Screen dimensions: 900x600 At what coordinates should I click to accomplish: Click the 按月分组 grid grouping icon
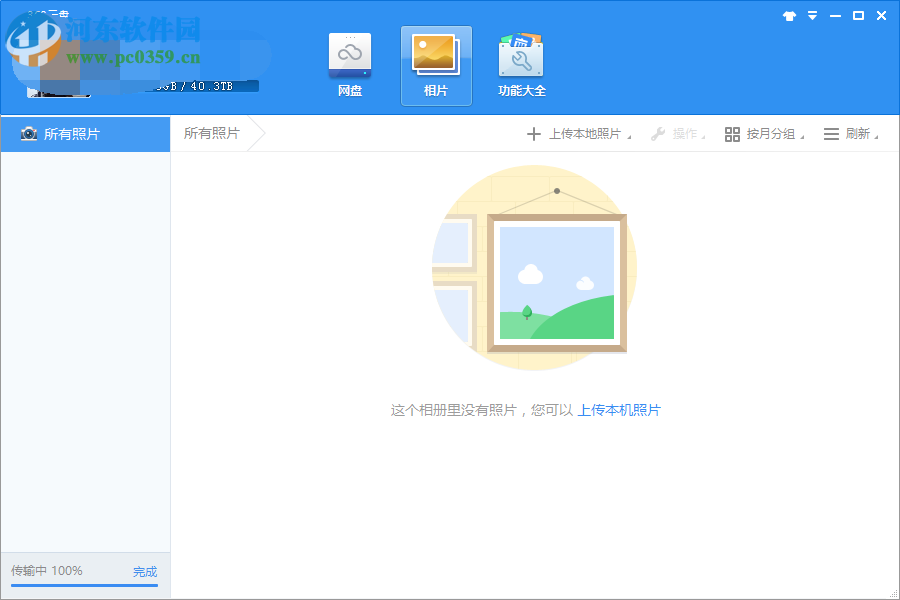click(731, 132)
